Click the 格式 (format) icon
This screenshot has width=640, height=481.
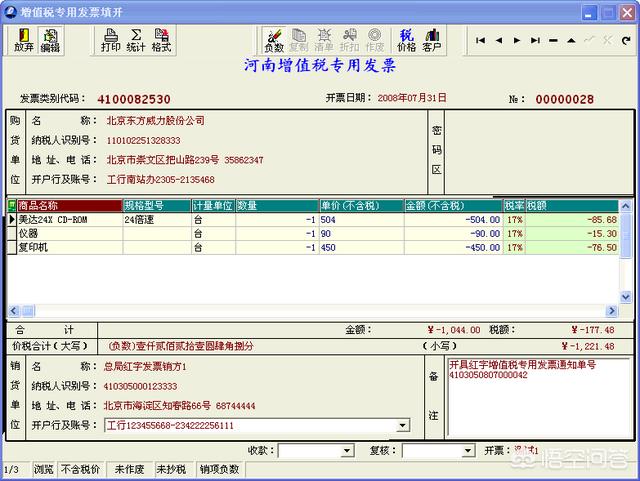(x=161, y=40)
